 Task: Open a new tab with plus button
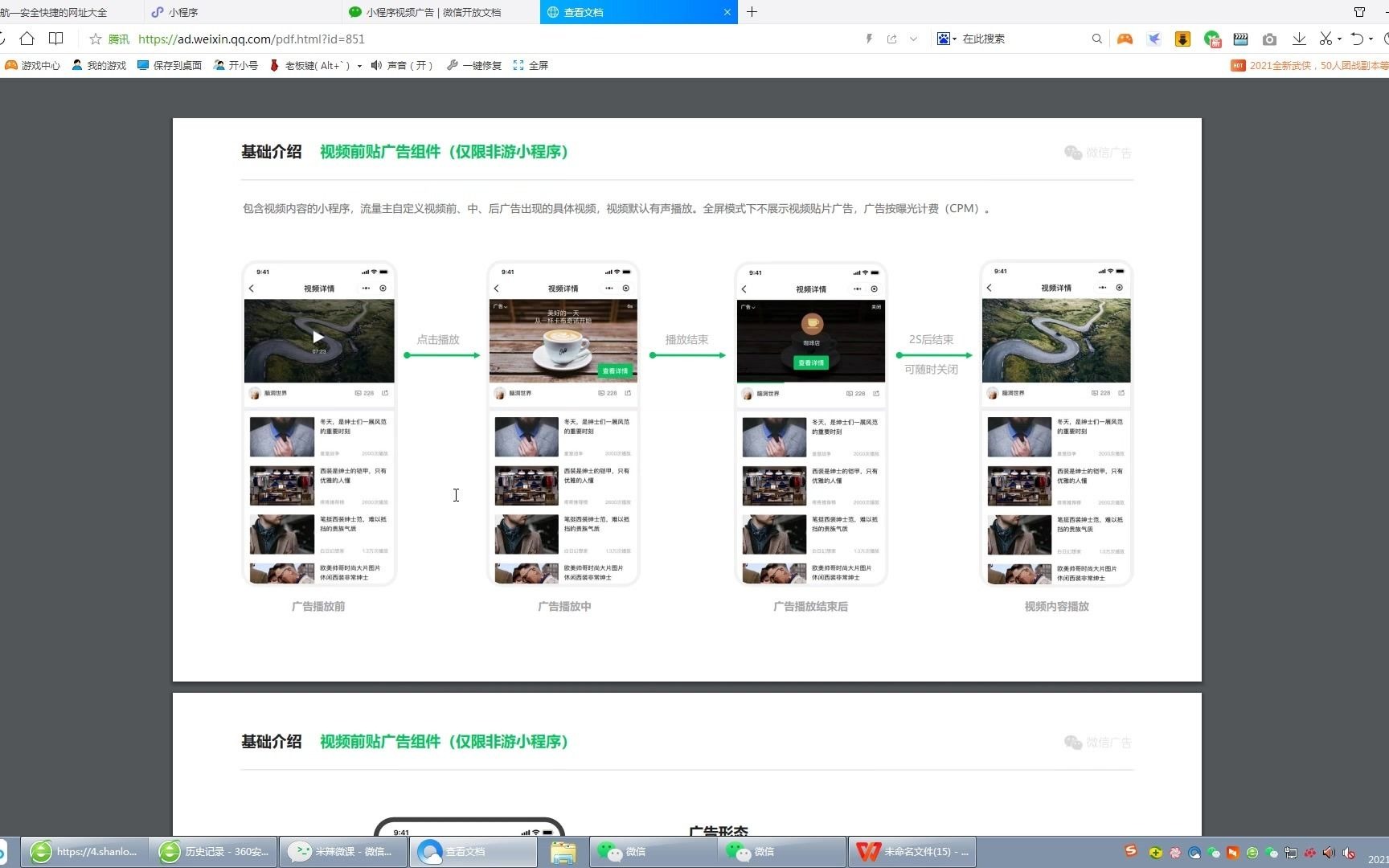tap(752, 12)
